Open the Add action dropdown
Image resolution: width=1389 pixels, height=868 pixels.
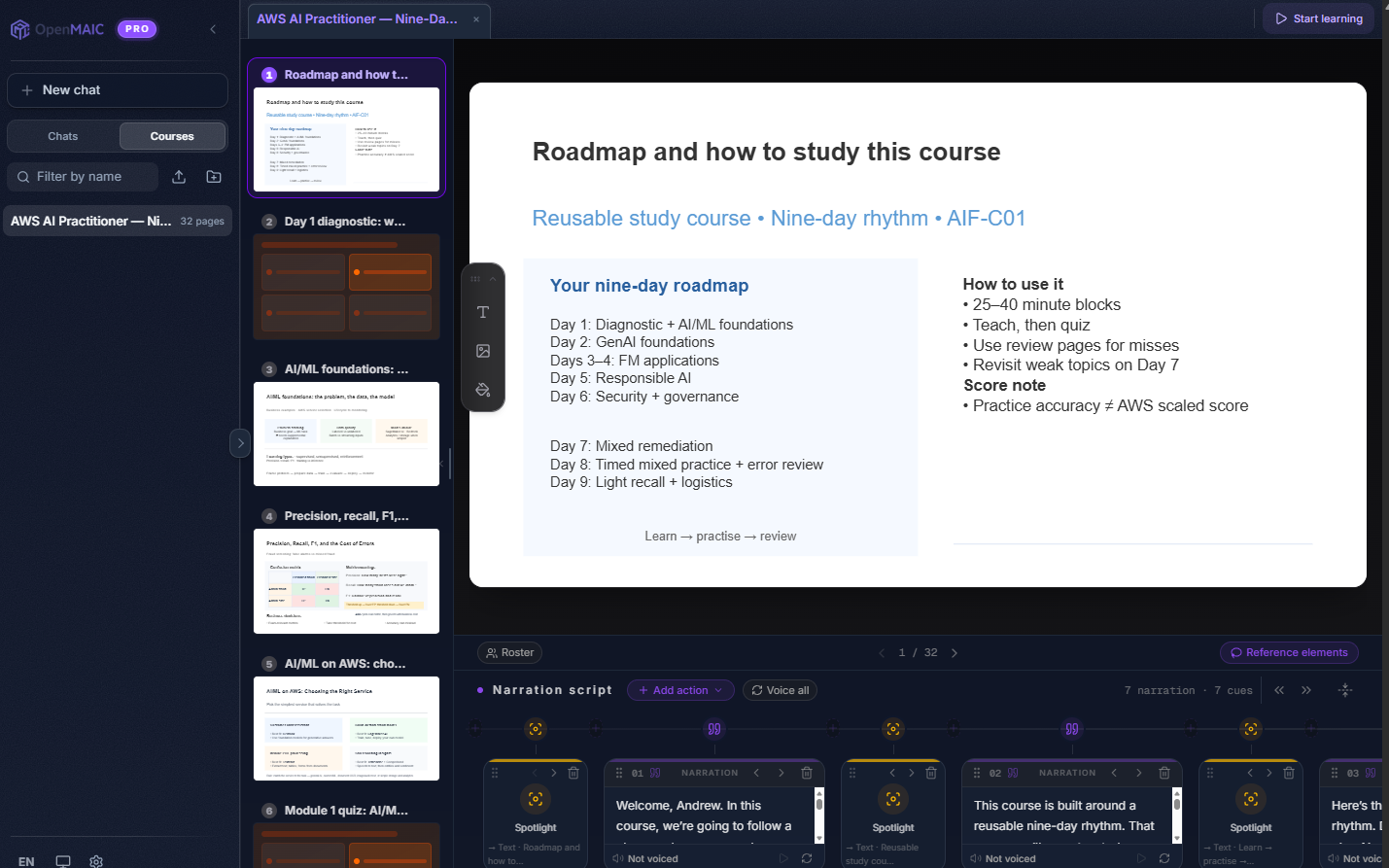680,690
